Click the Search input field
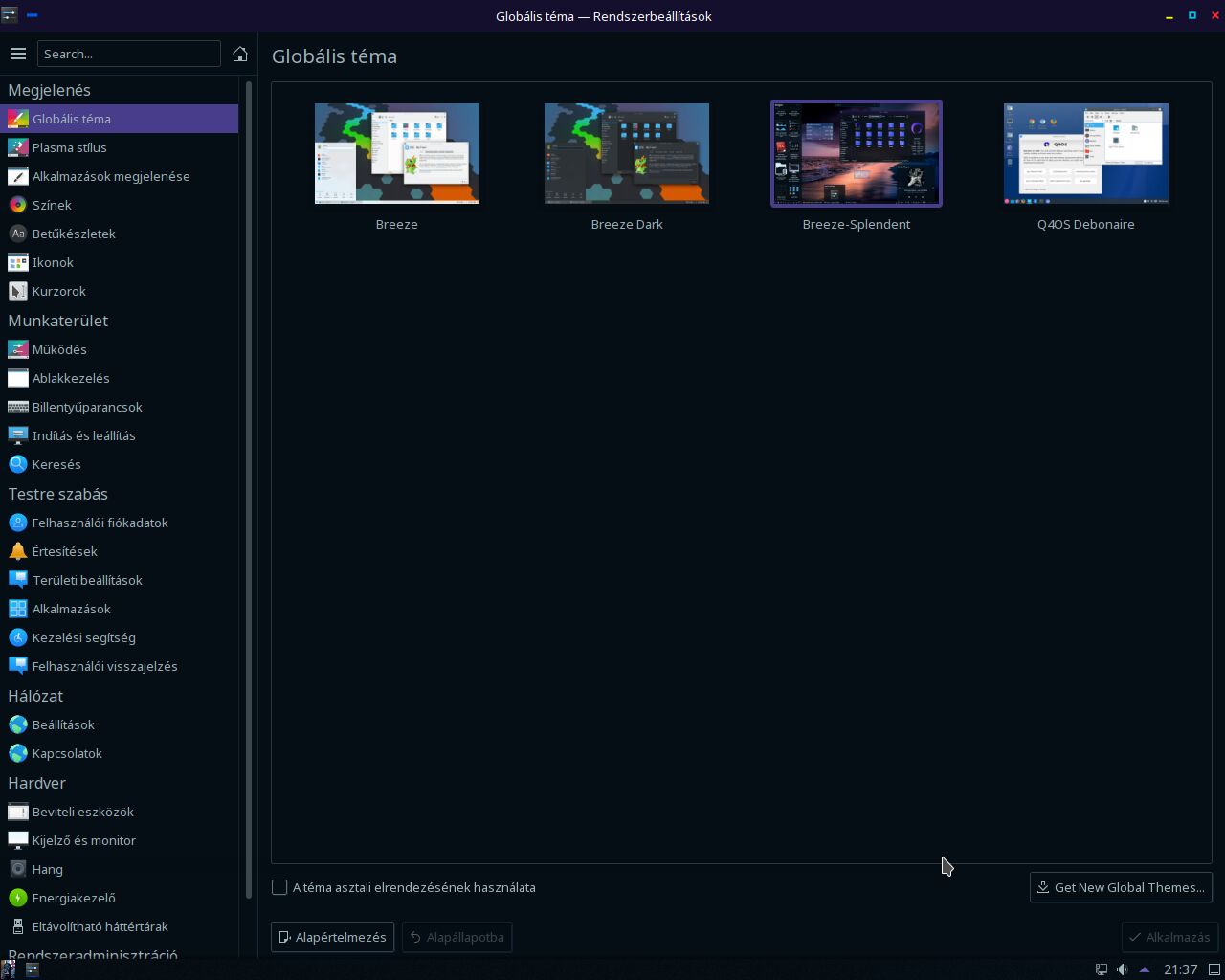This screenshot has height=980, width=1225. click(129, 54)
